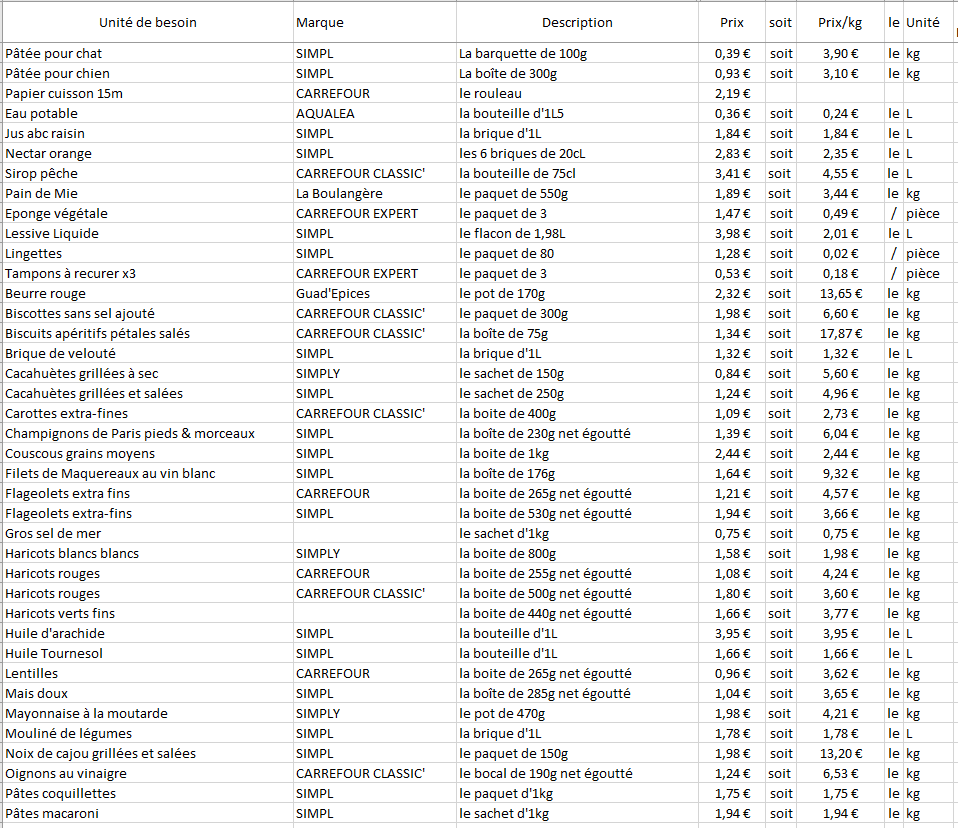The height and width of the screenshot is (828, 958).
Task: Select the '17,87 €' price per kg
Action: 840,334
